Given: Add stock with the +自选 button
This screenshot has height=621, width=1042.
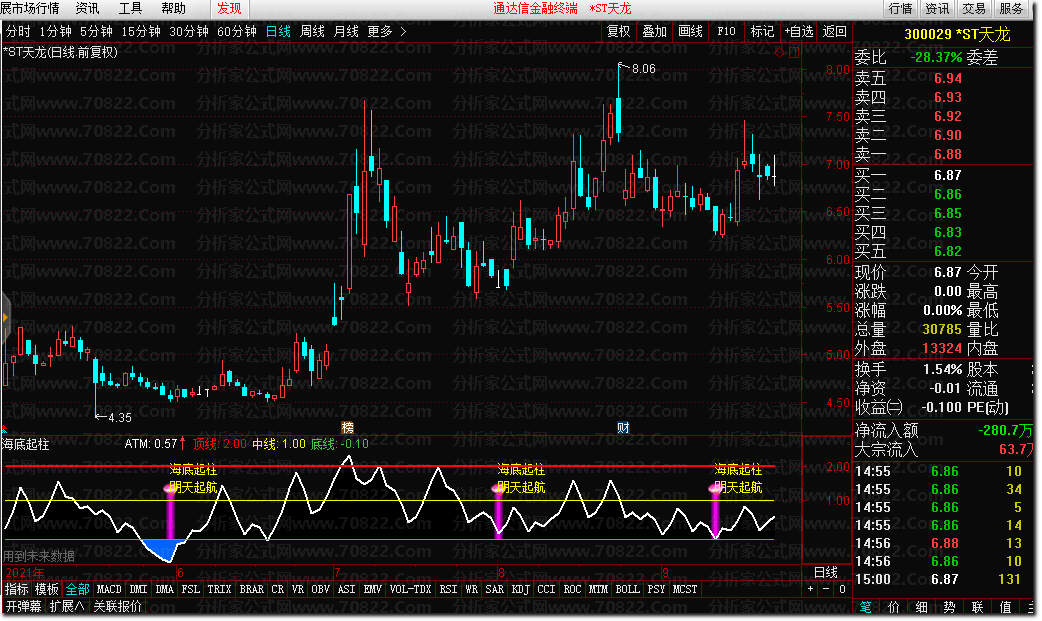Looking at the screenshot, I should pyautogui.click(x=799, y=31).
